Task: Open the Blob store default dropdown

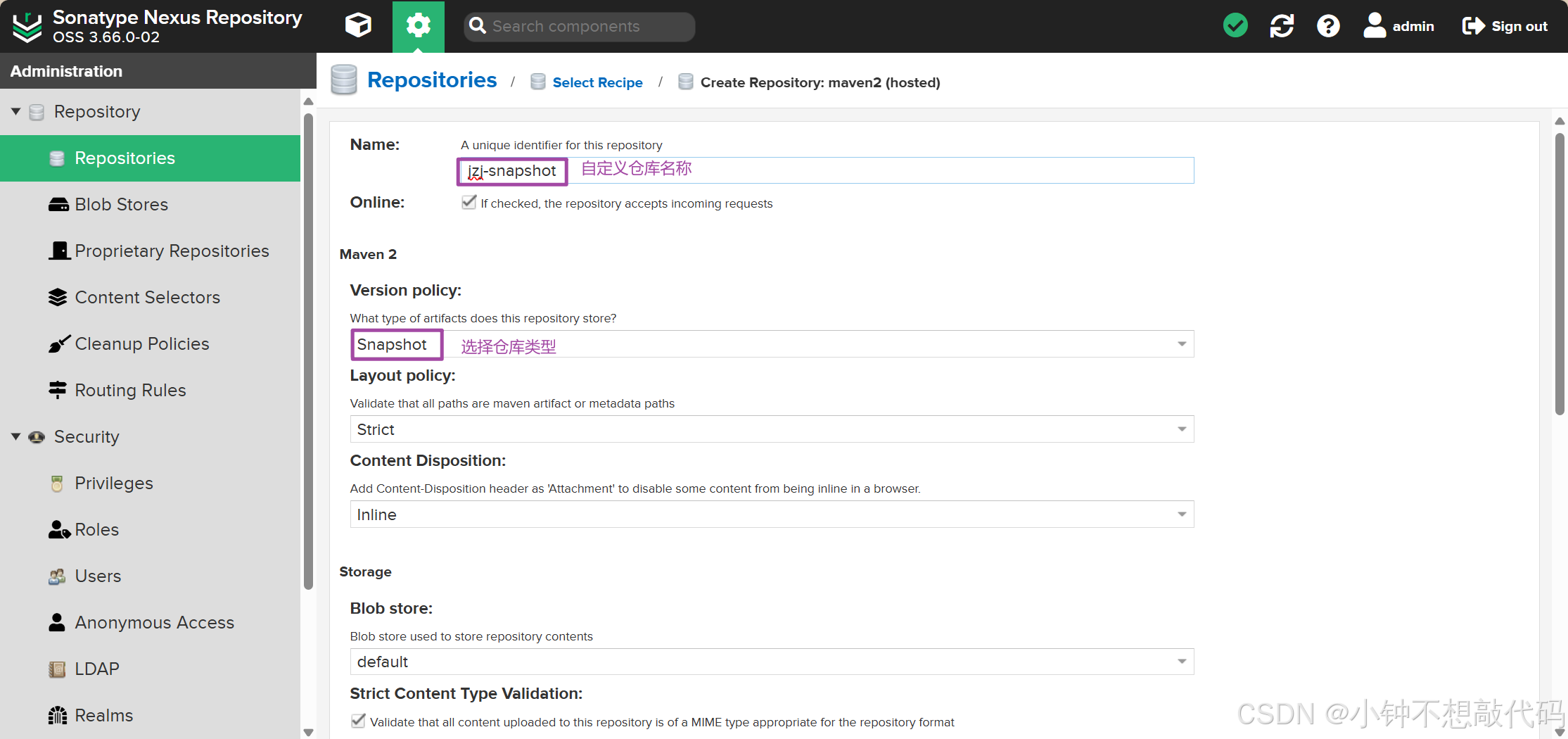Action: (772, 662)
